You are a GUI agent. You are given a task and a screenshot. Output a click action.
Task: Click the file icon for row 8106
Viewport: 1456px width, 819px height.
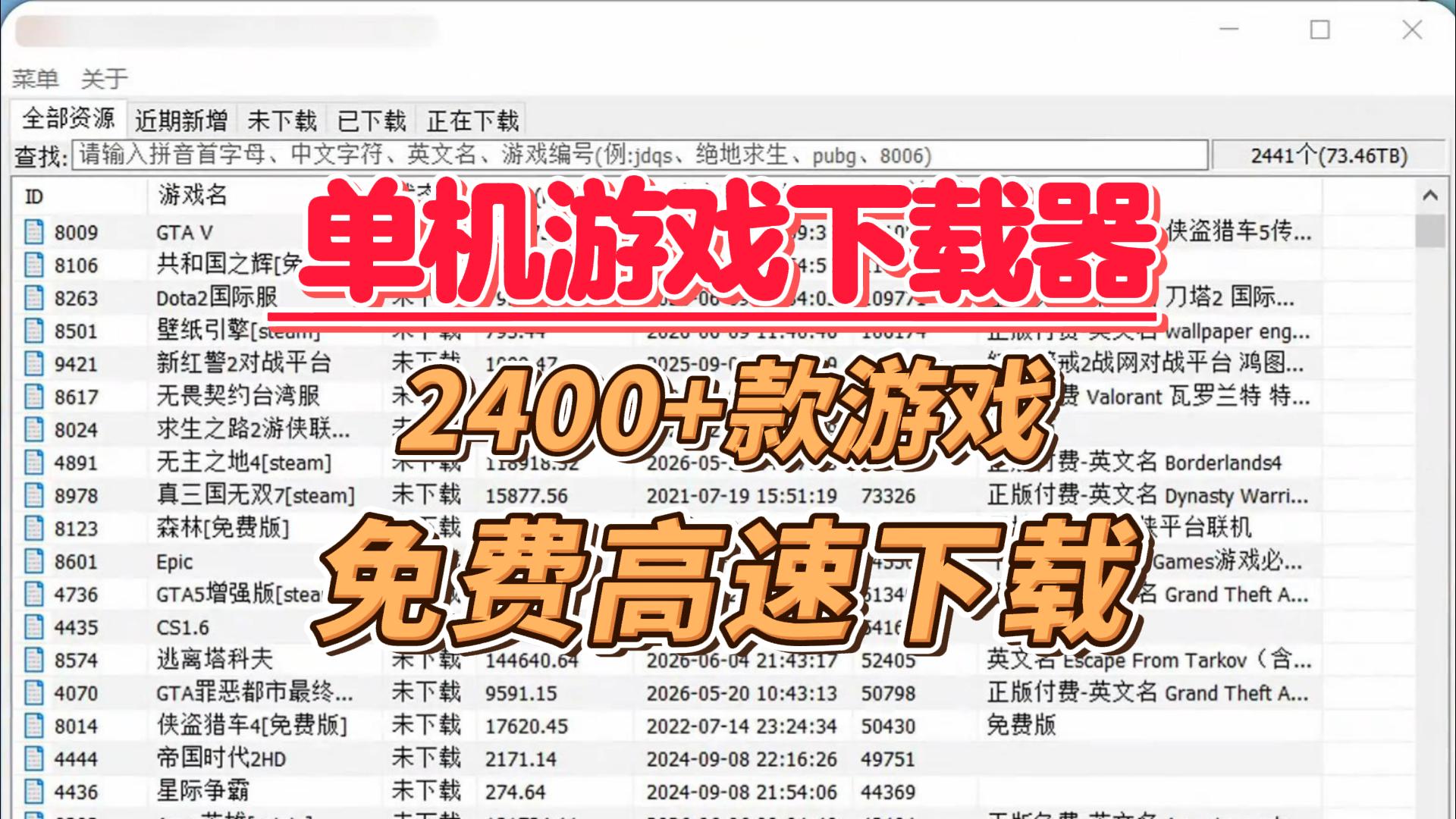click(34, 265)
